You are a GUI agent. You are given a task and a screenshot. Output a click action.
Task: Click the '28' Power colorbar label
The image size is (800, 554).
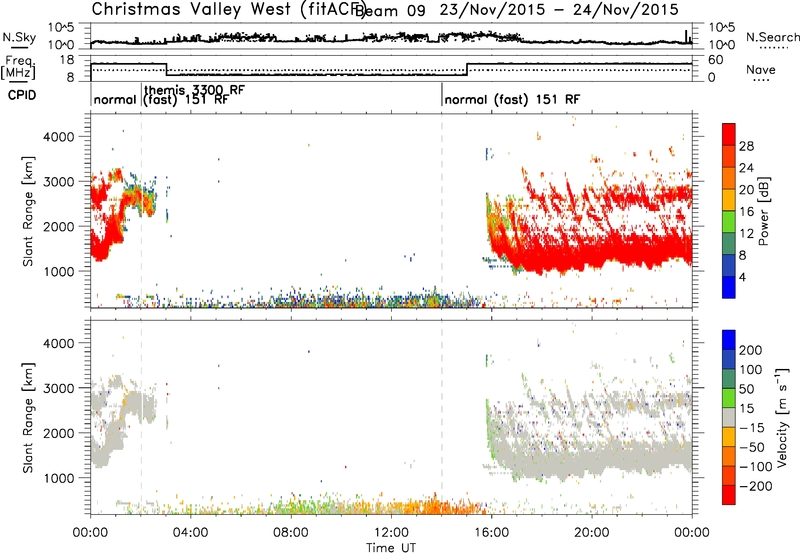pos(746,146)
